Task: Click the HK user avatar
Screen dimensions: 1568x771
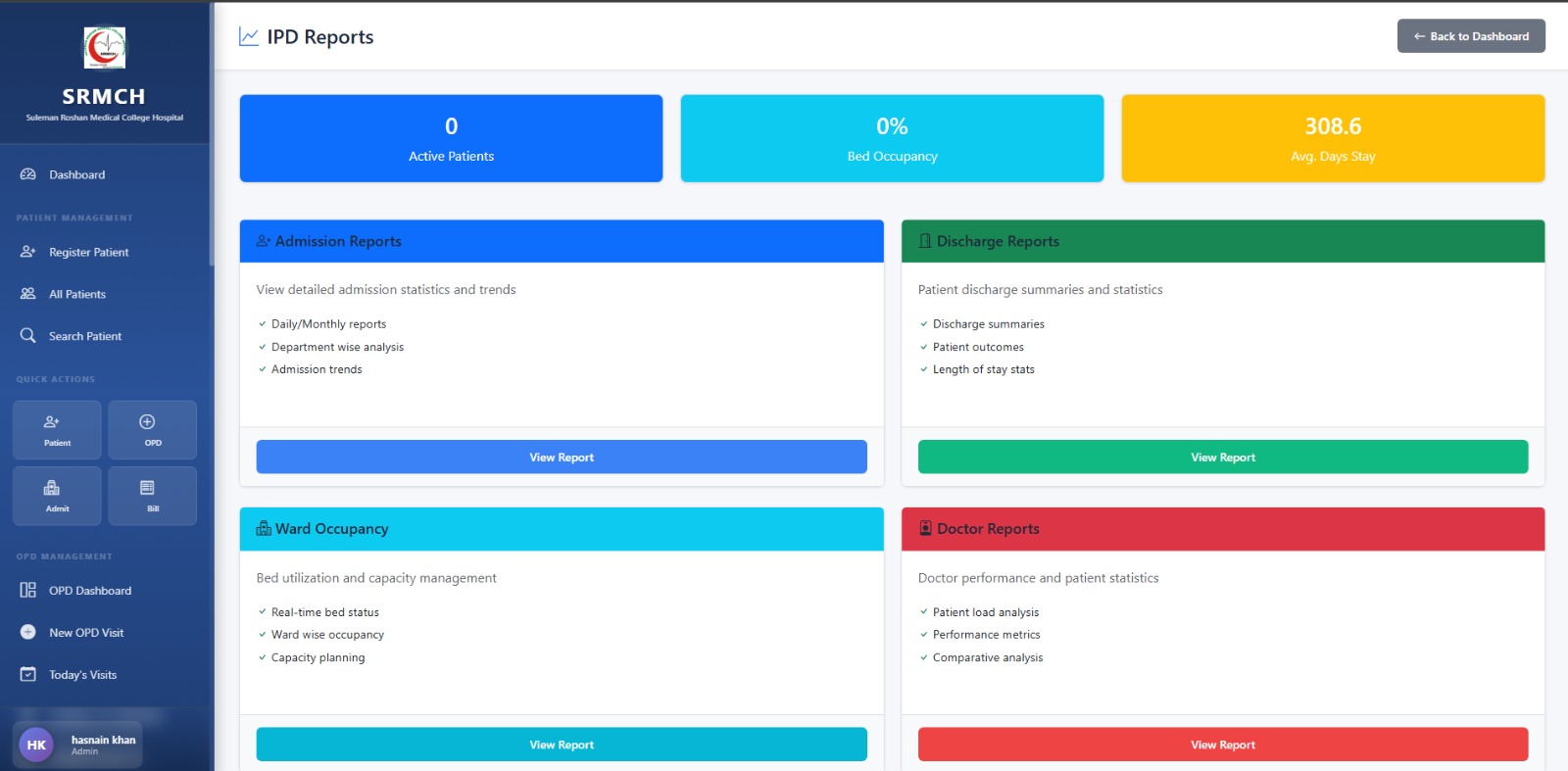Action: [36, 745]
